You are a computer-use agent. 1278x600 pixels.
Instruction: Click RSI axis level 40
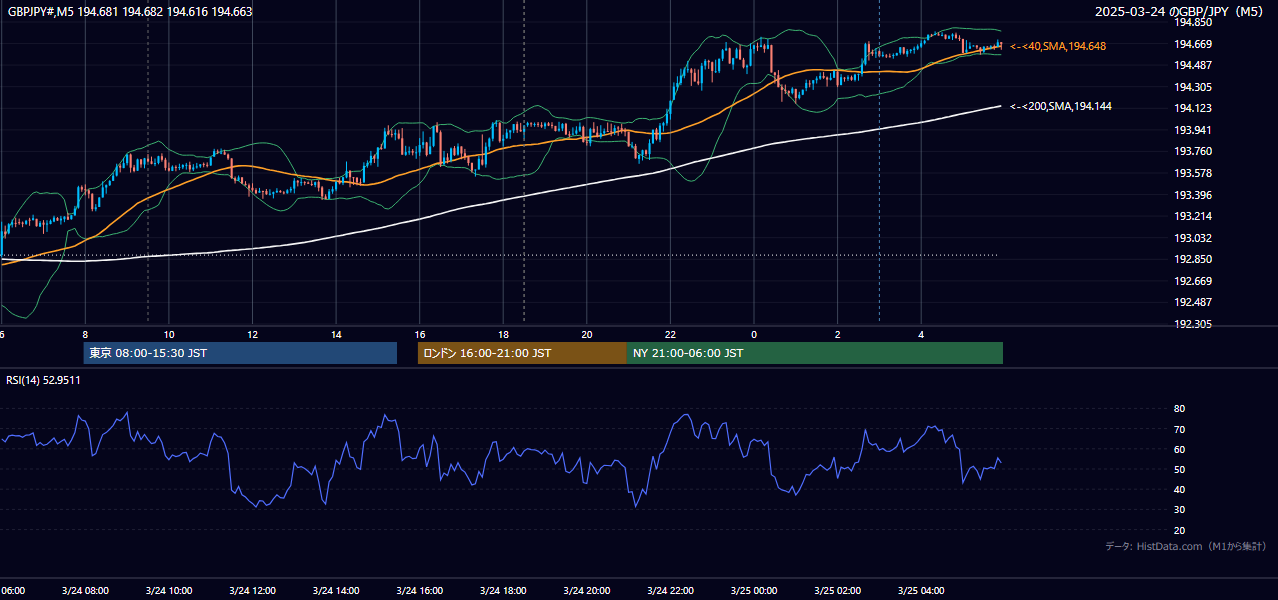tap(1180, 489)
